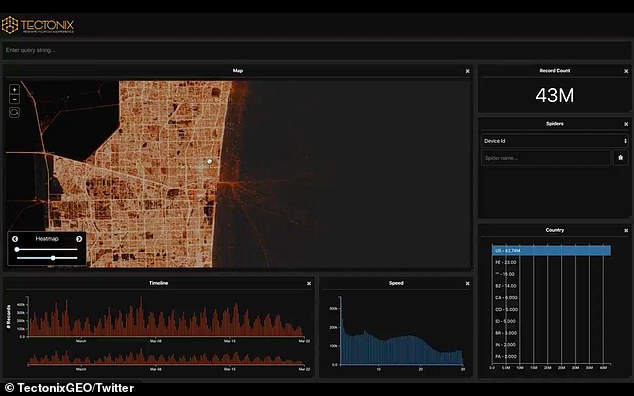
Task: Close the Speed panel
Action: 467,284
